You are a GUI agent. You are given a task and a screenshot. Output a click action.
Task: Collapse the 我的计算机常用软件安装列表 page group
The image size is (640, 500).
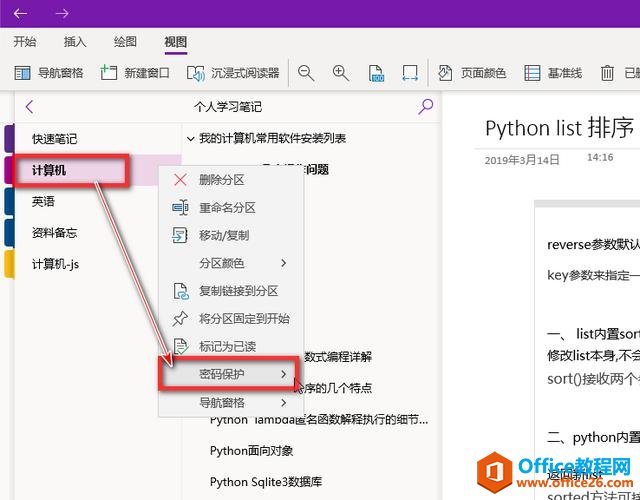pyautogui.click(x=190, y=139)
